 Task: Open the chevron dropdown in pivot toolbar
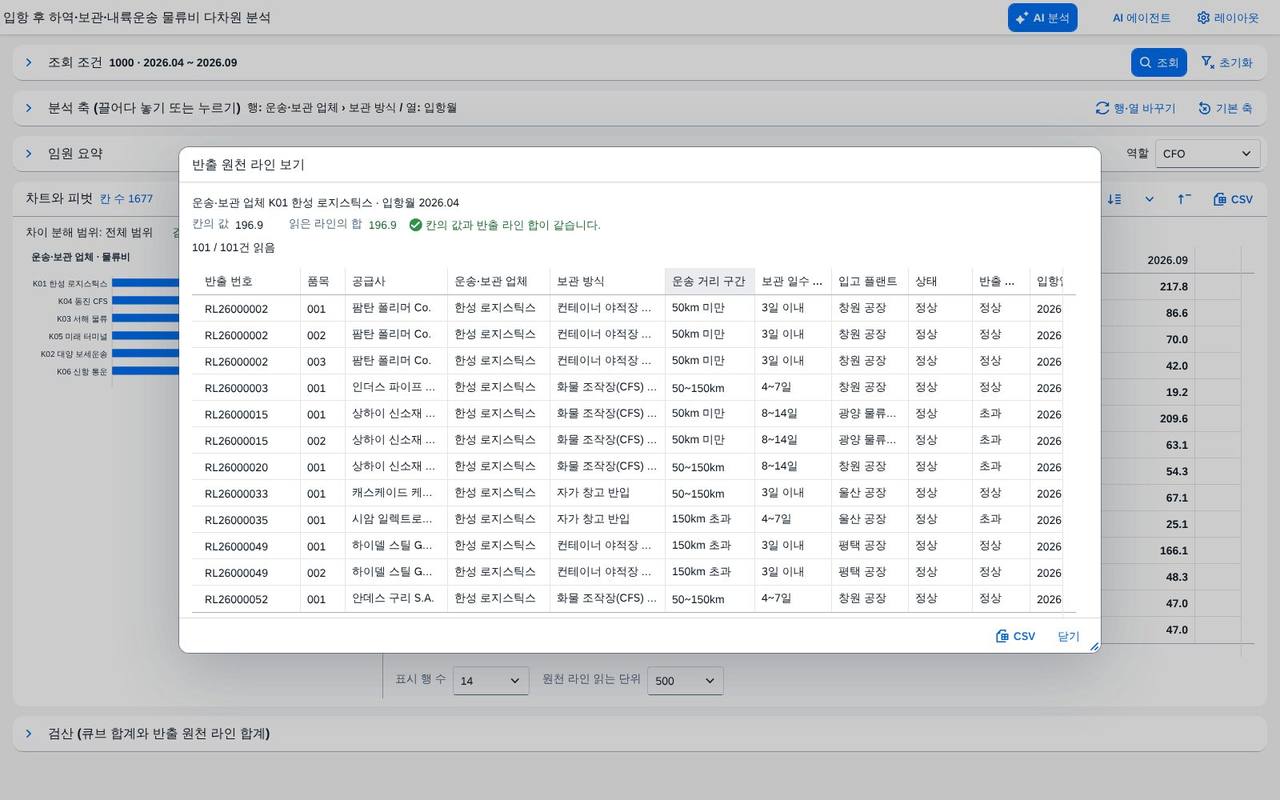1149,199
